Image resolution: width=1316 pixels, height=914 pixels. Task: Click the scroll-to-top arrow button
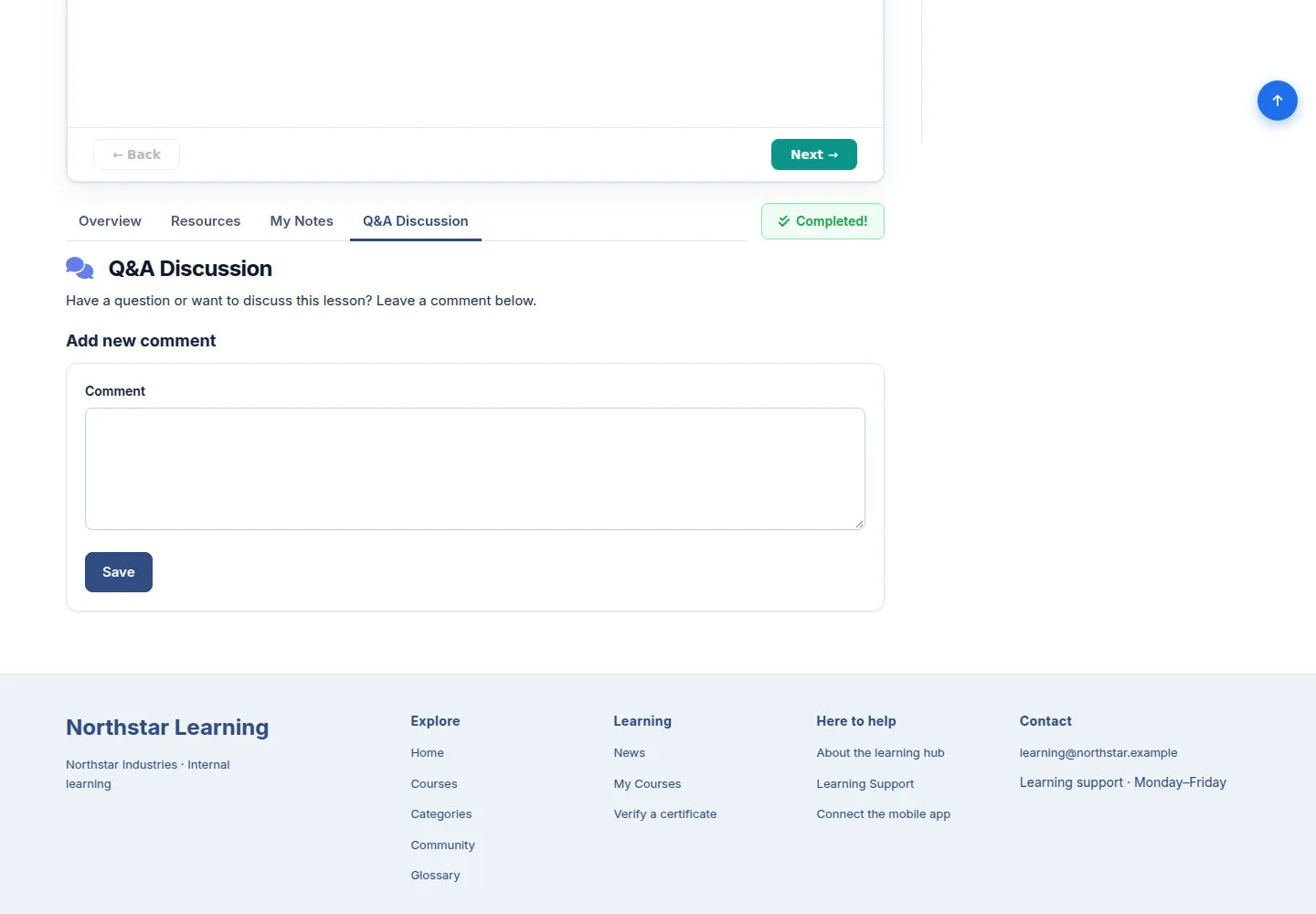click(x=1277, y=101)
